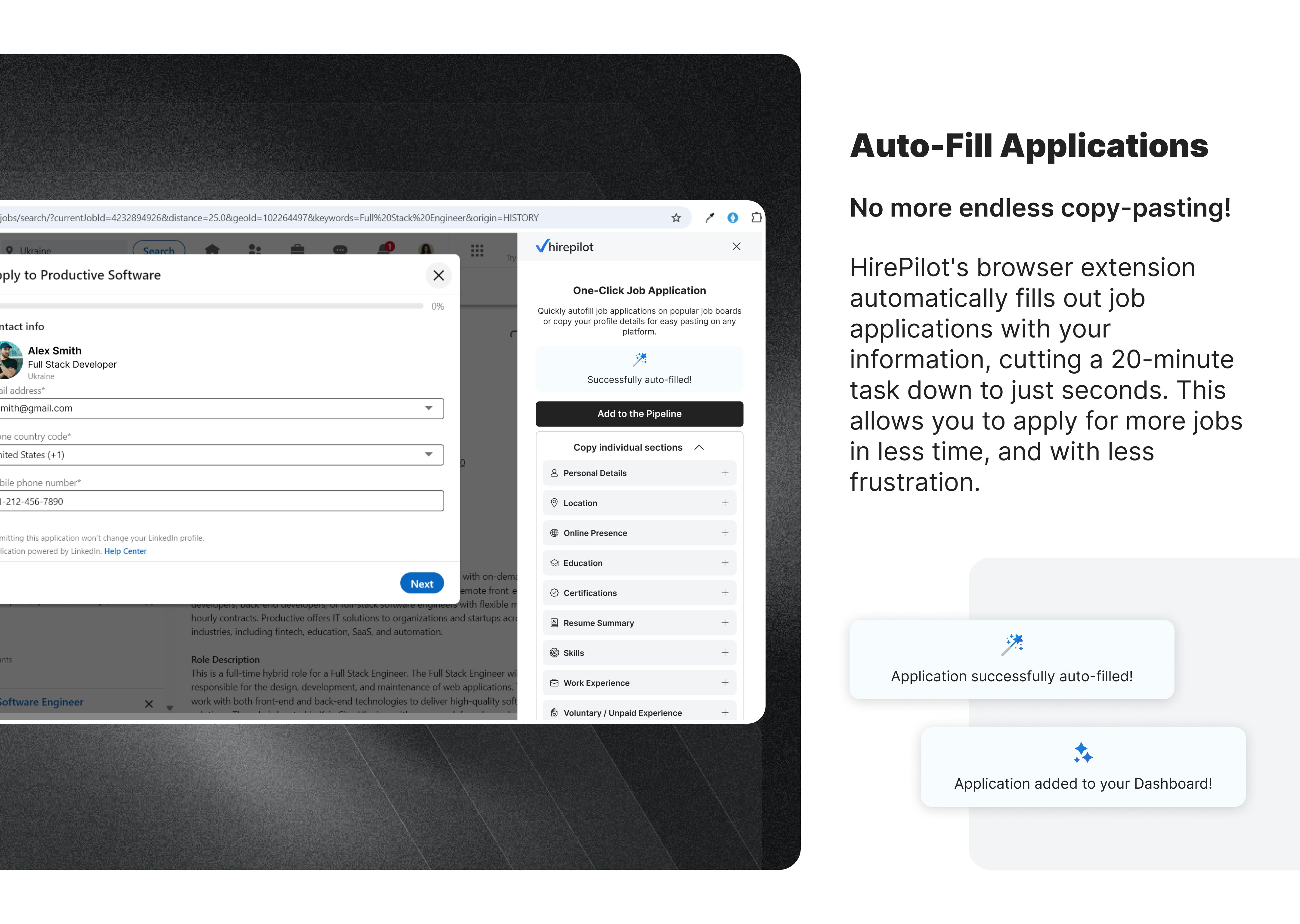1300x924 pixels.
Task: Collapse the 'Copy individual sections' list
Action: (699, 448)
